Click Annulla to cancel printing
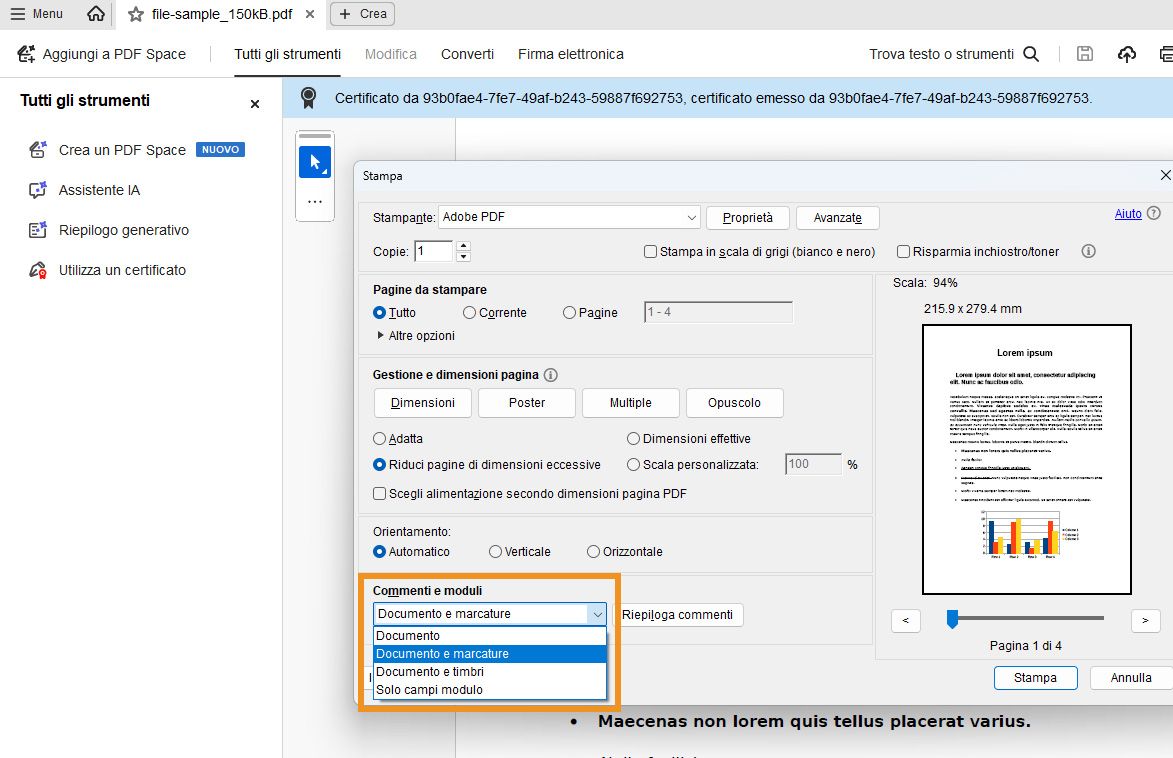1173x758 pixels. point(1131,678)
